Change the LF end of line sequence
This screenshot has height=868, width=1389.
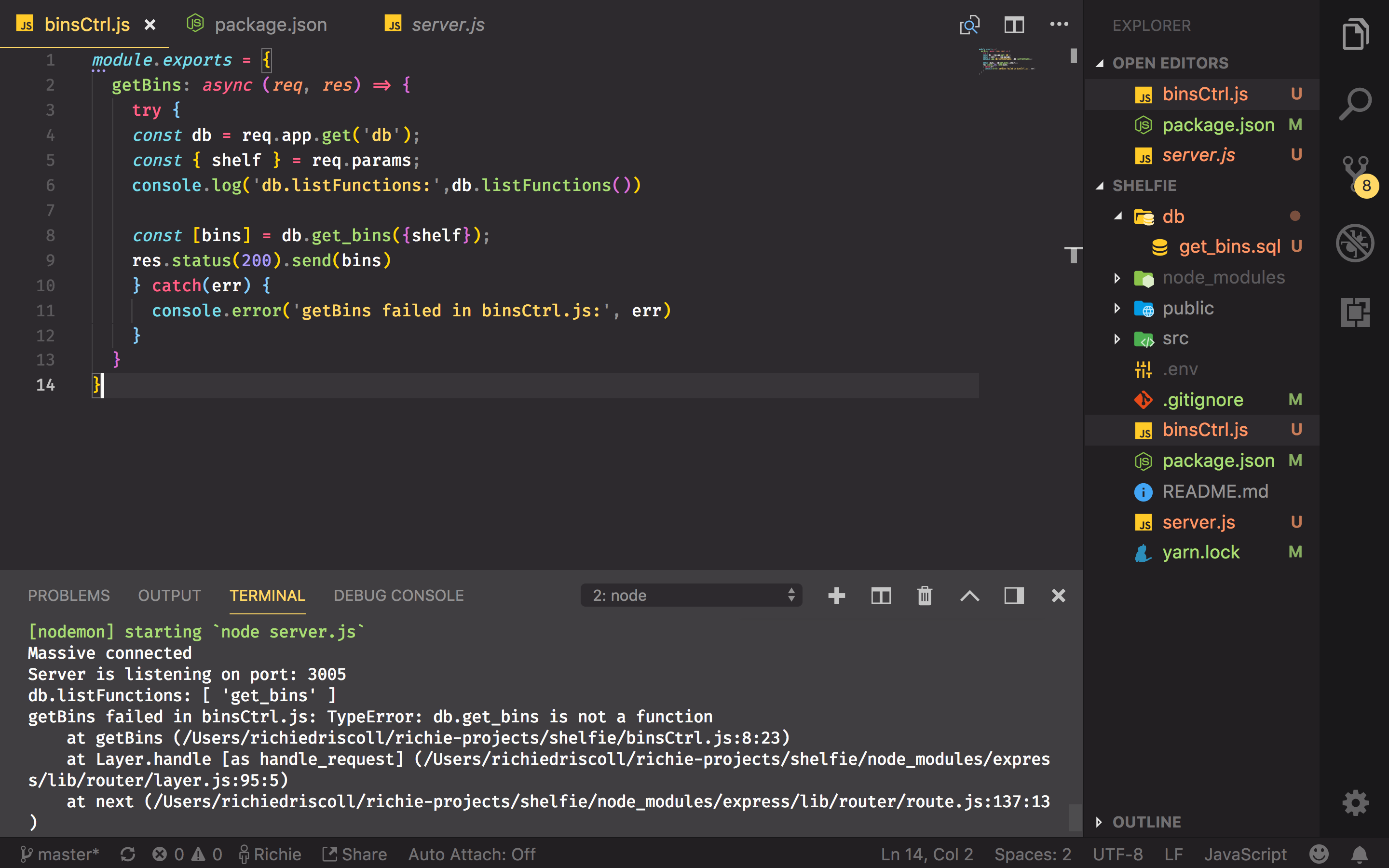click(1174, 854)
